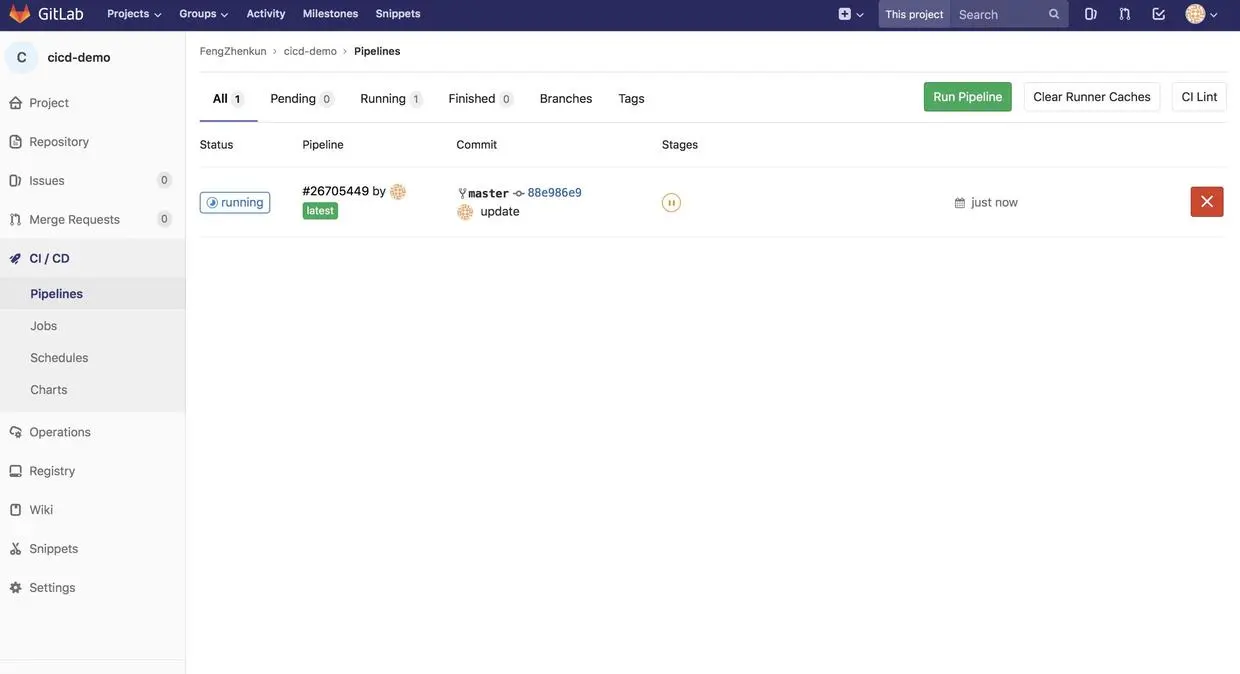The image size is (1240, 674).
Task: Open cicd-demo project title in sidebar
Action: 79,58
